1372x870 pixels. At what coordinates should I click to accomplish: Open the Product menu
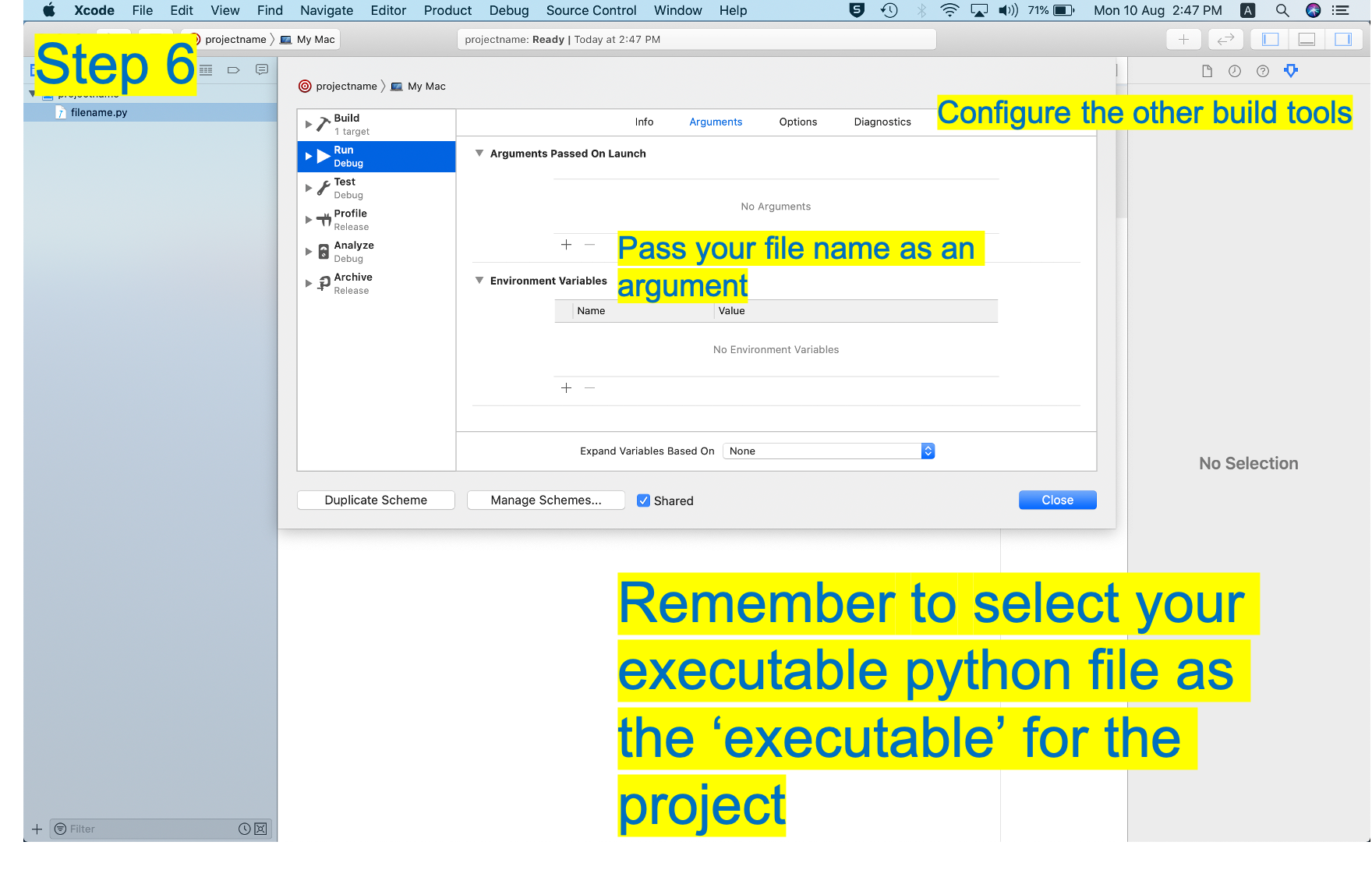coord(447,10)
